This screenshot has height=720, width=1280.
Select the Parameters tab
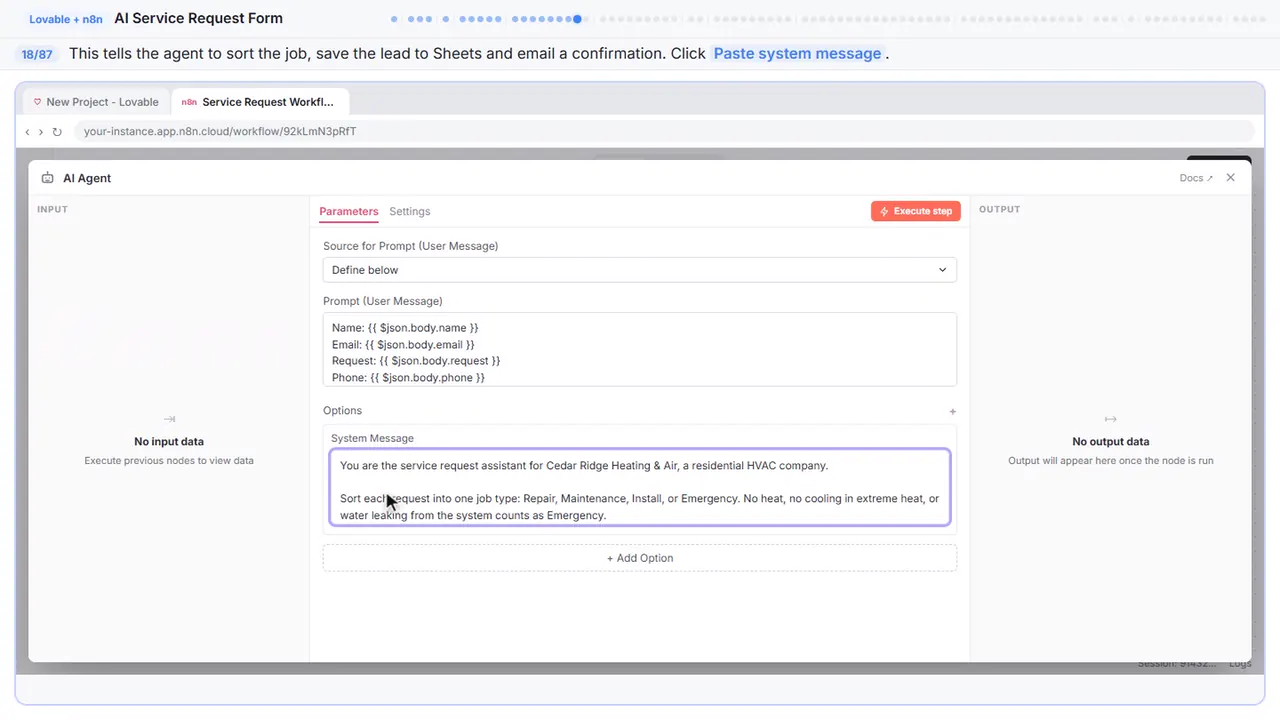(349, 211)
